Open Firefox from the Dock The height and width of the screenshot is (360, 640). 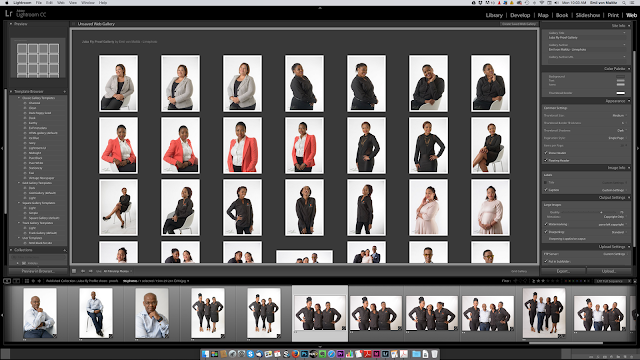click(295, 354)
